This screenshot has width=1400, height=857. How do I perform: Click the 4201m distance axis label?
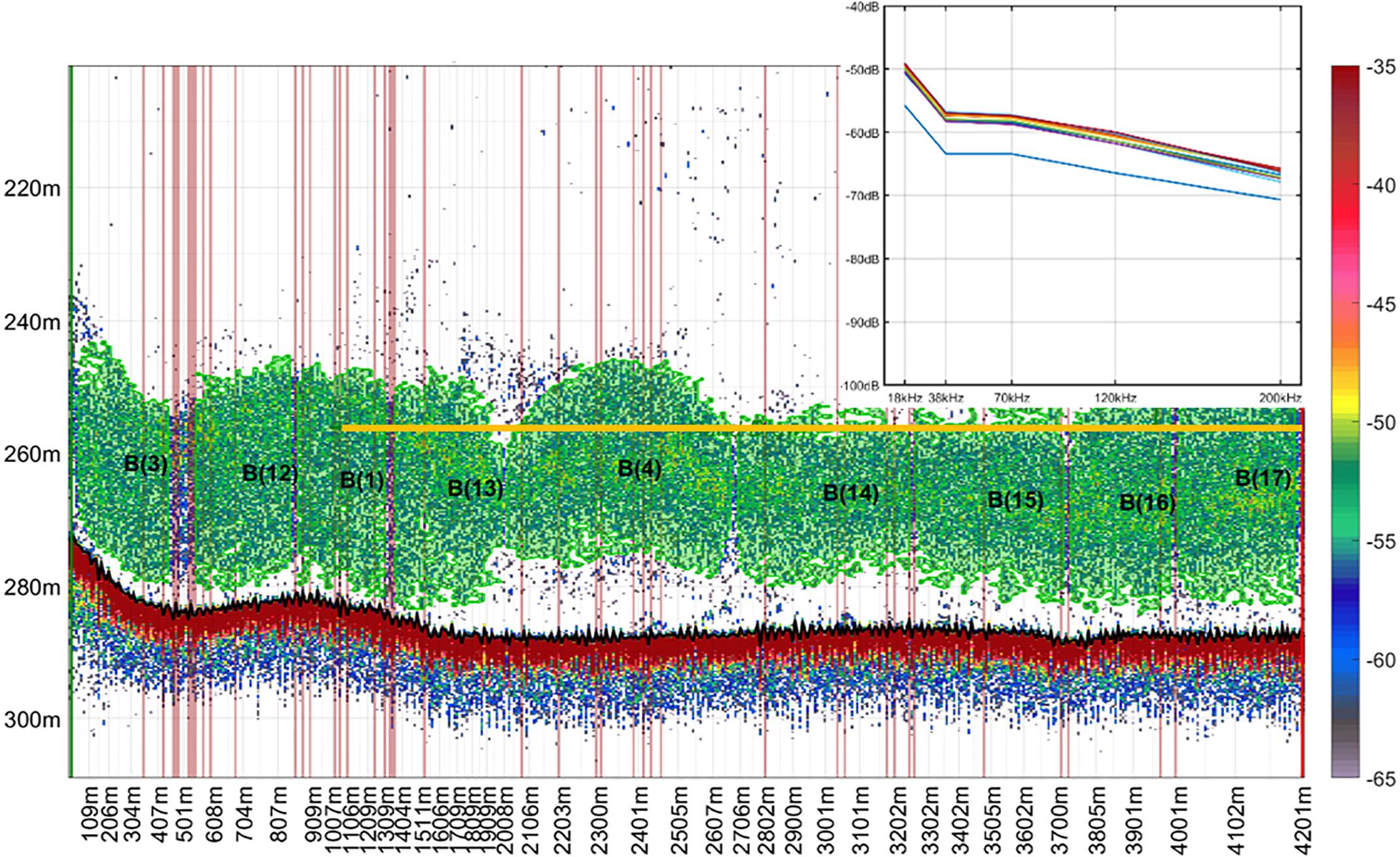(1304, 820)
